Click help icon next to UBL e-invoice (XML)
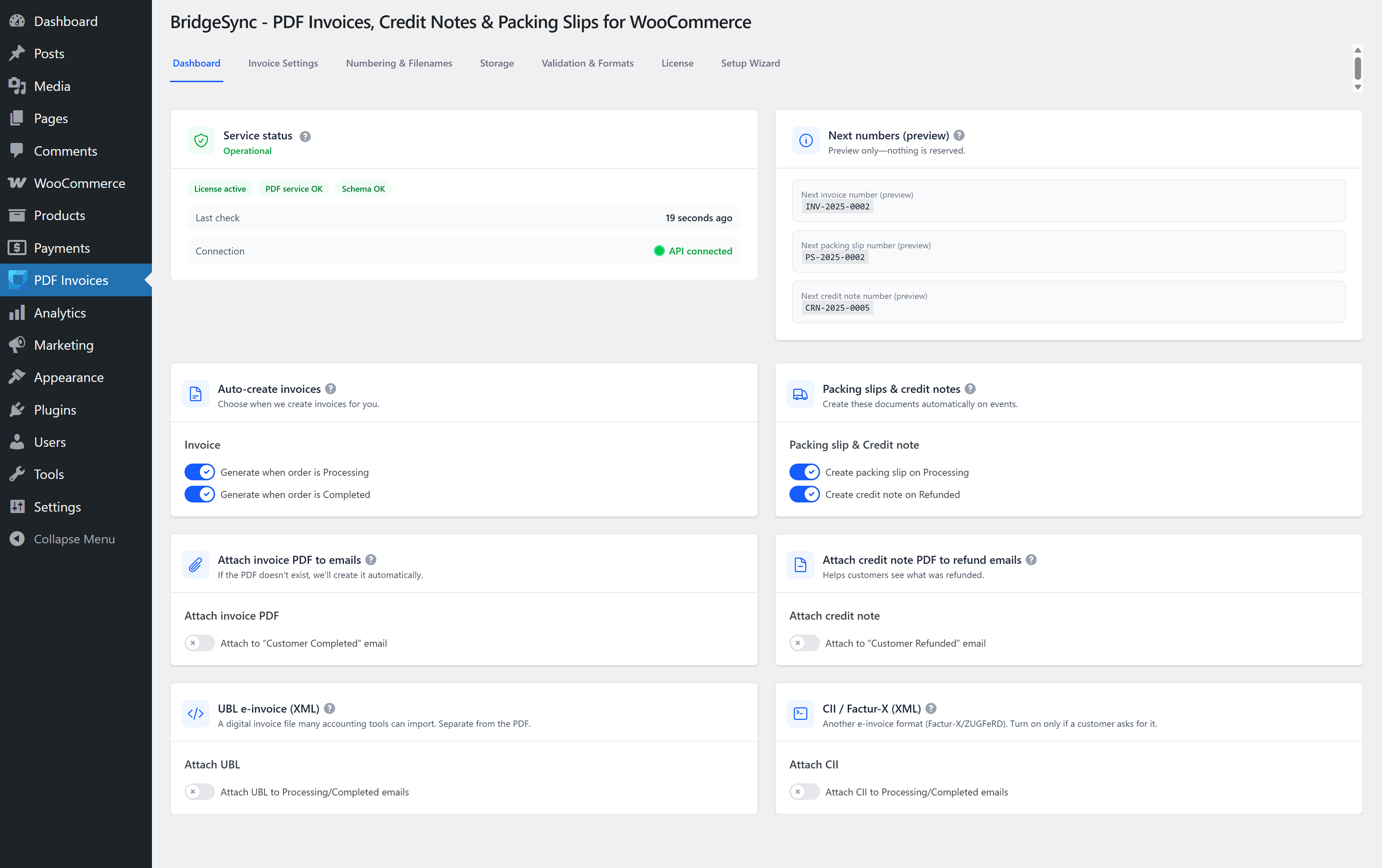This screenshot has width=1382, height=868. pos(329,709)
